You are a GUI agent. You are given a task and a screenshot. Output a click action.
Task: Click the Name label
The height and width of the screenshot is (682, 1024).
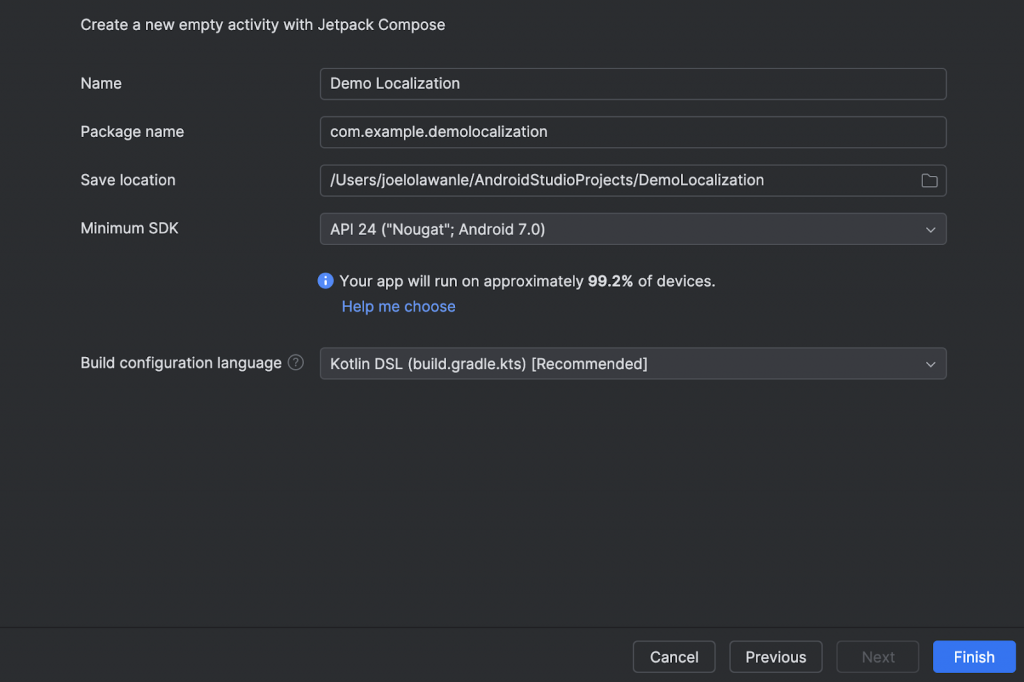(101, 84)
